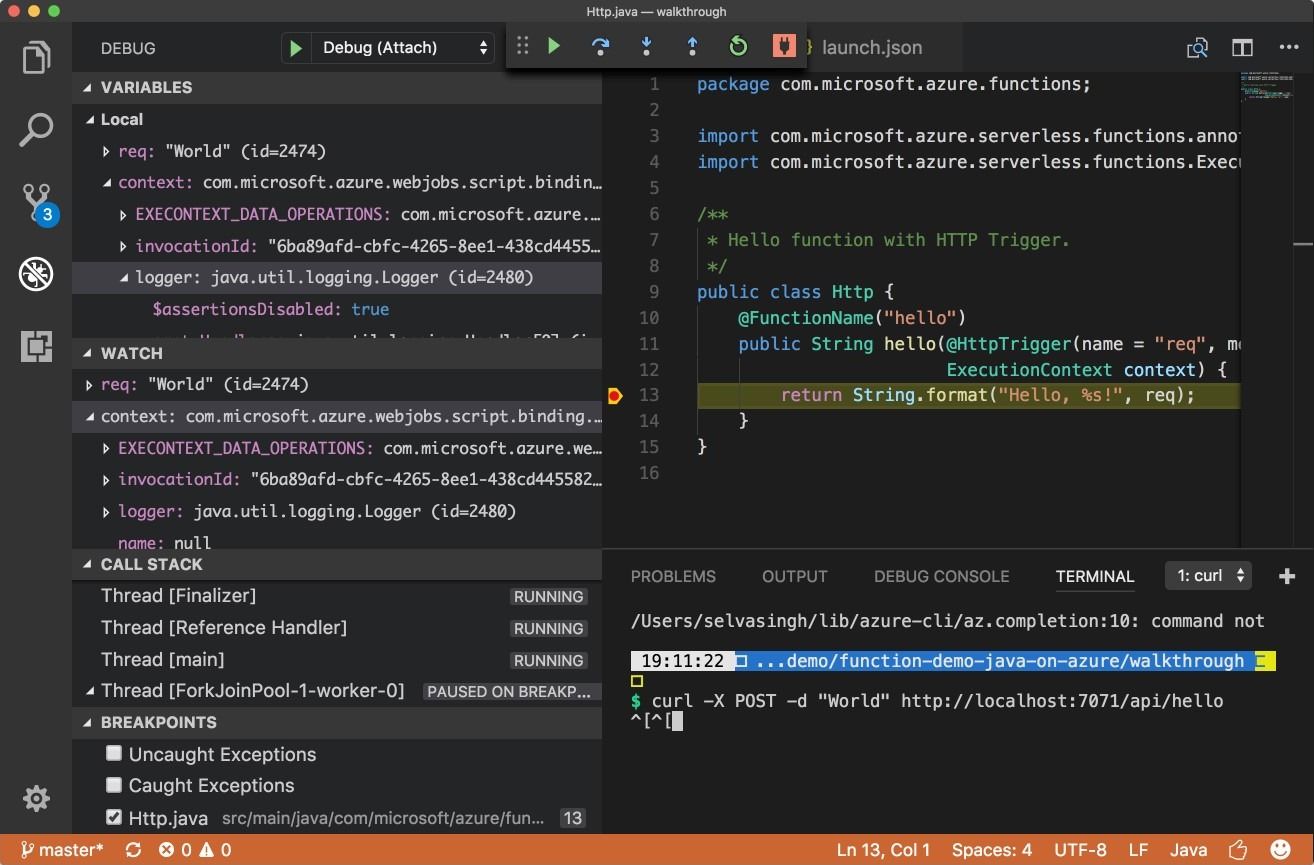Select the Step Over icon
Viewport: 1314px width, 865px height.
point(601,46)
